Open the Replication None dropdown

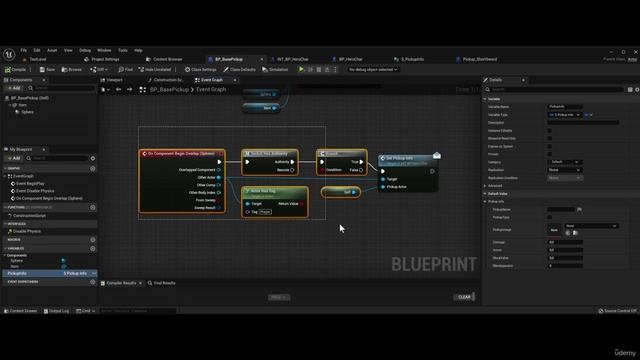(565, 170)
